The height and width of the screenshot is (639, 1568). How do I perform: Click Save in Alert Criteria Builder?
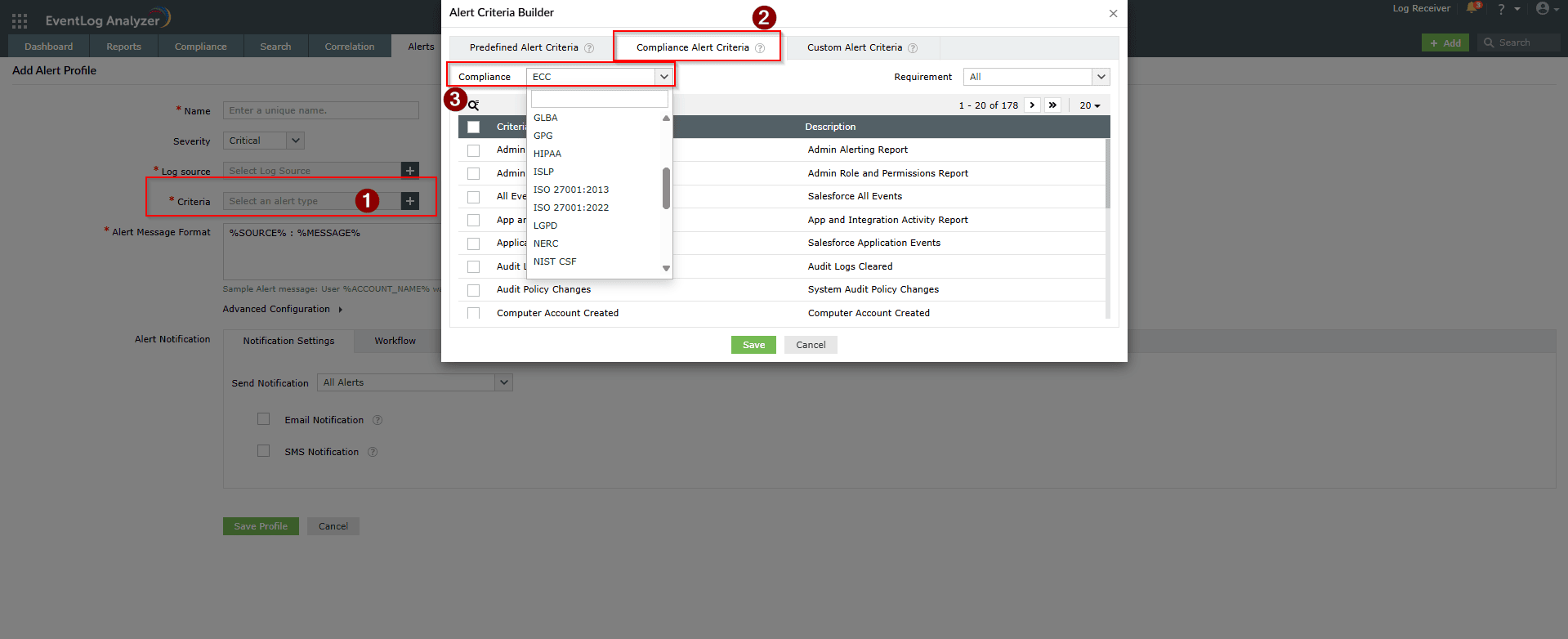(x=753, y=345)
